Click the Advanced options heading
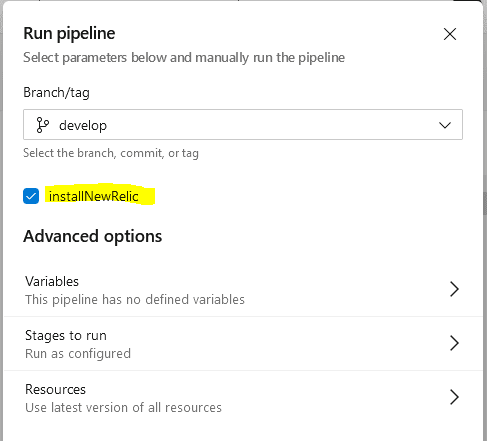 [93, 236]
